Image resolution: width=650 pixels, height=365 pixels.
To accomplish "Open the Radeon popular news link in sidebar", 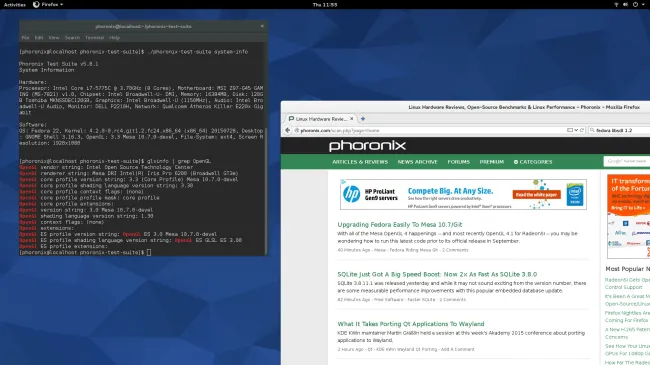I will point(627,283).
